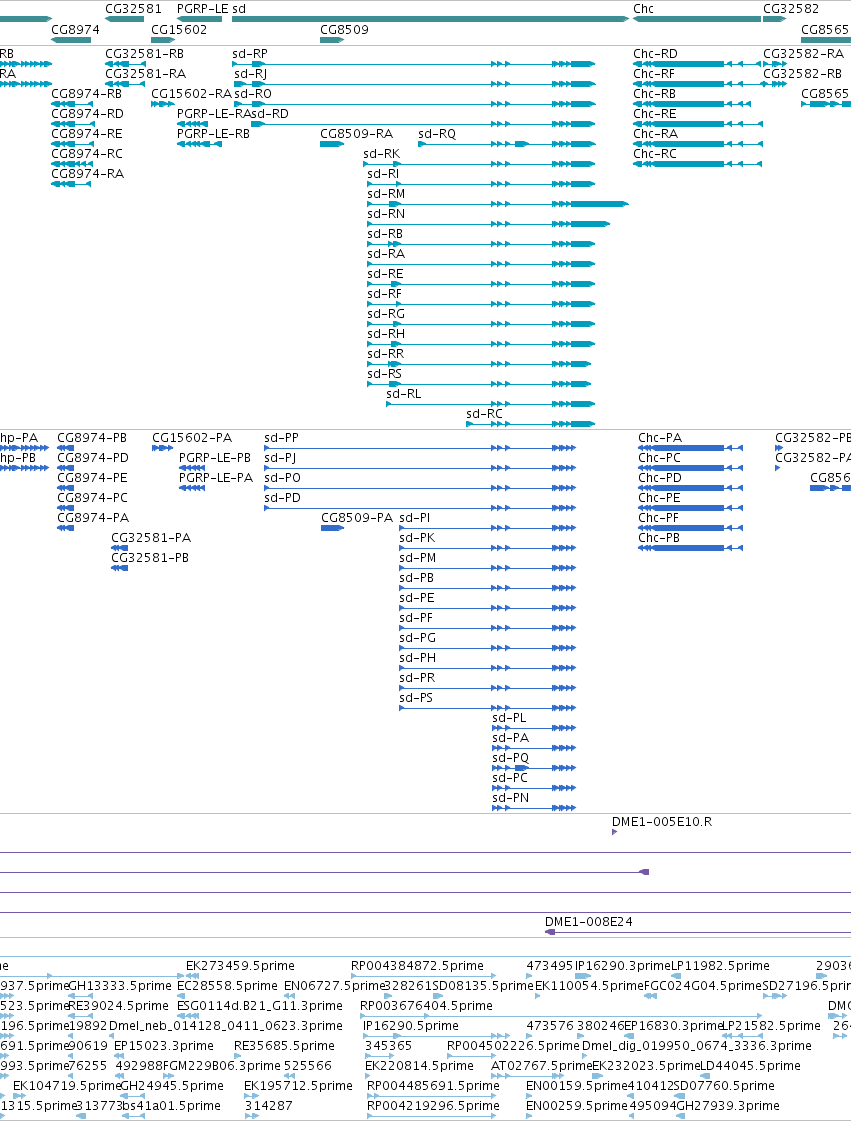Select transcript sd-RQ
Viewport: 851px width, 1121px height.
point(507,144)
